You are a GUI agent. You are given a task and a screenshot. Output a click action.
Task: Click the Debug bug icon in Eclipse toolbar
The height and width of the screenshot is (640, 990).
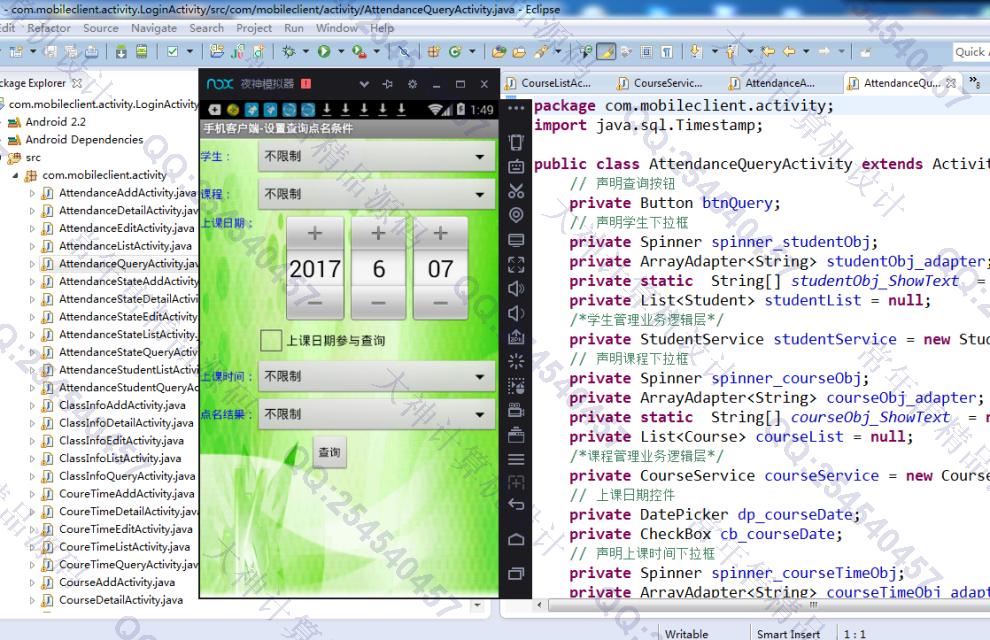point(289,51)
